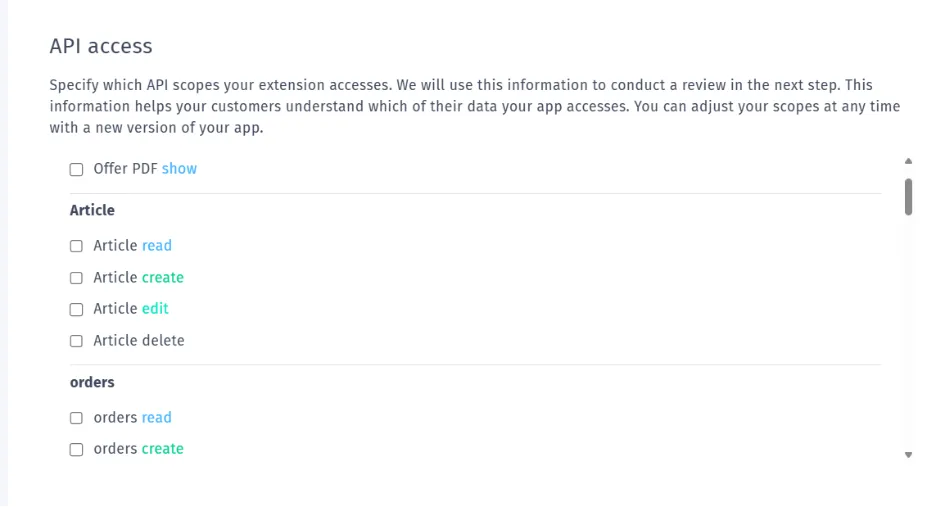Click the blue 'show' word after Offer PDF
This screenshot has width=936, height=507.
[179, 169]
